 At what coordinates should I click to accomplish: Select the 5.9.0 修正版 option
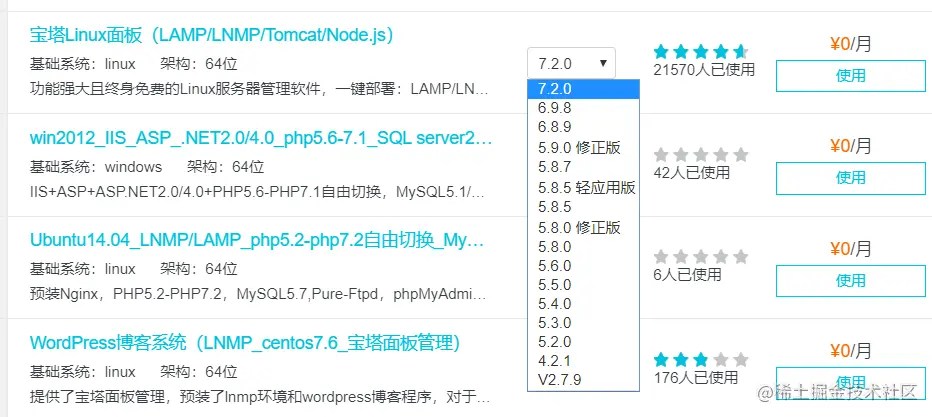[583, 147]
